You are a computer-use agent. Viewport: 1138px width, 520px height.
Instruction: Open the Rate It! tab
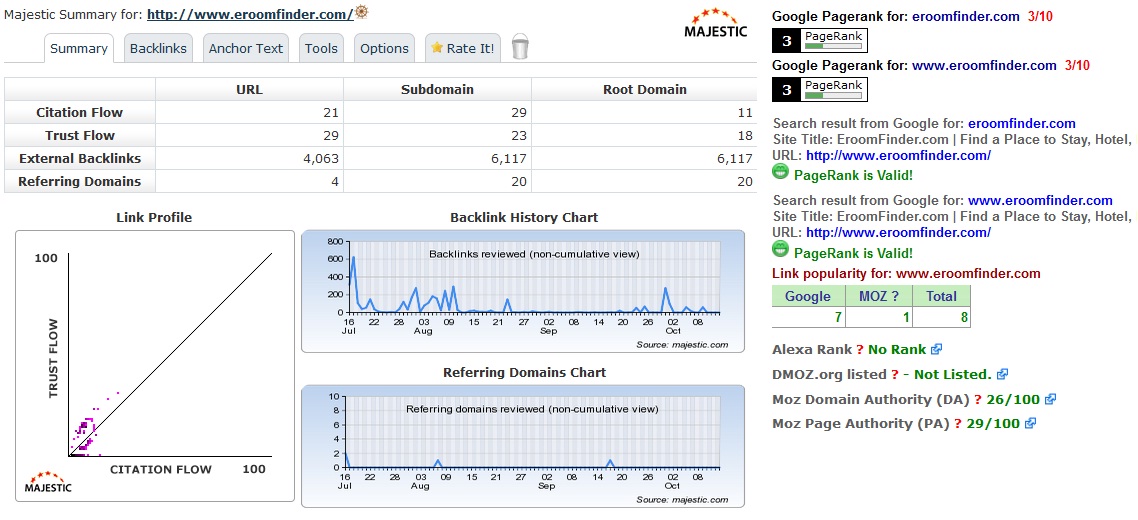pos(463,49)
